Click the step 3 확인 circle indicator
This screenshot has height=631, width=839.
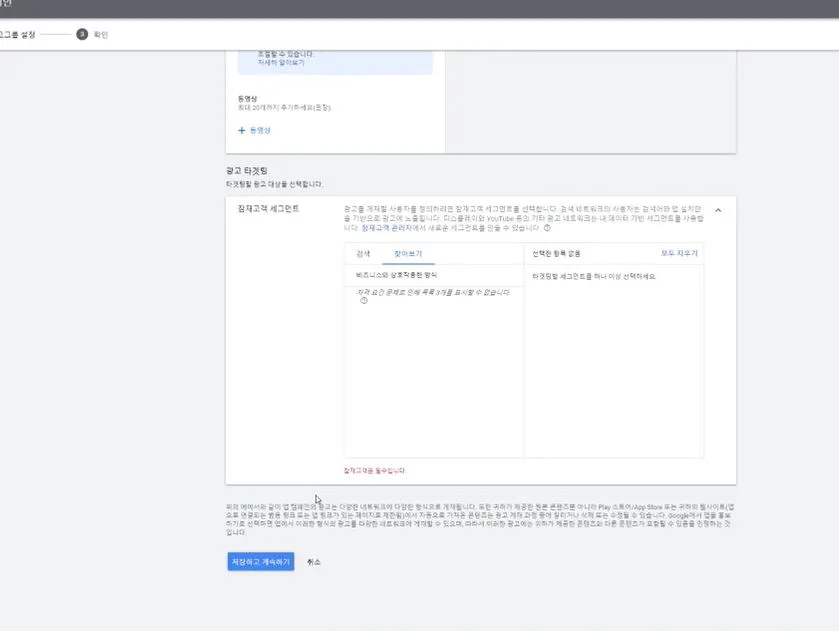82,33
